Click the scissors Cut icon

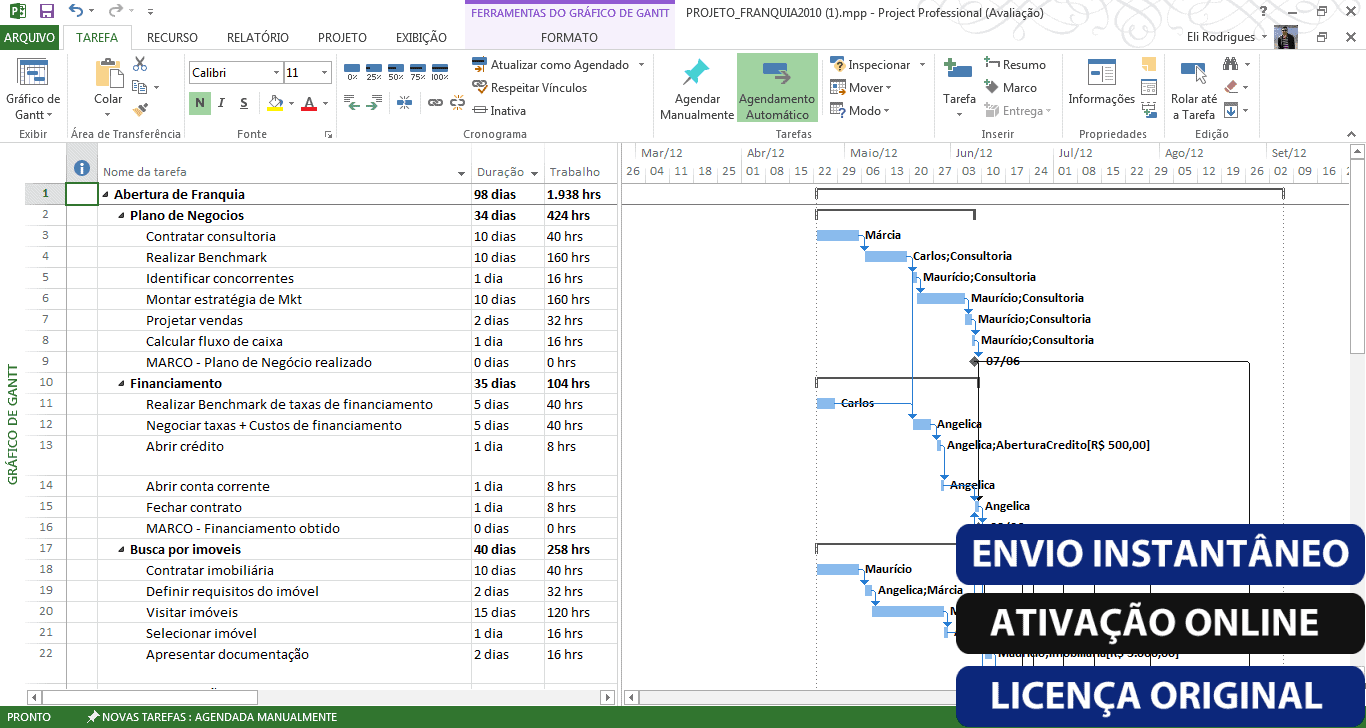(140, 64)
